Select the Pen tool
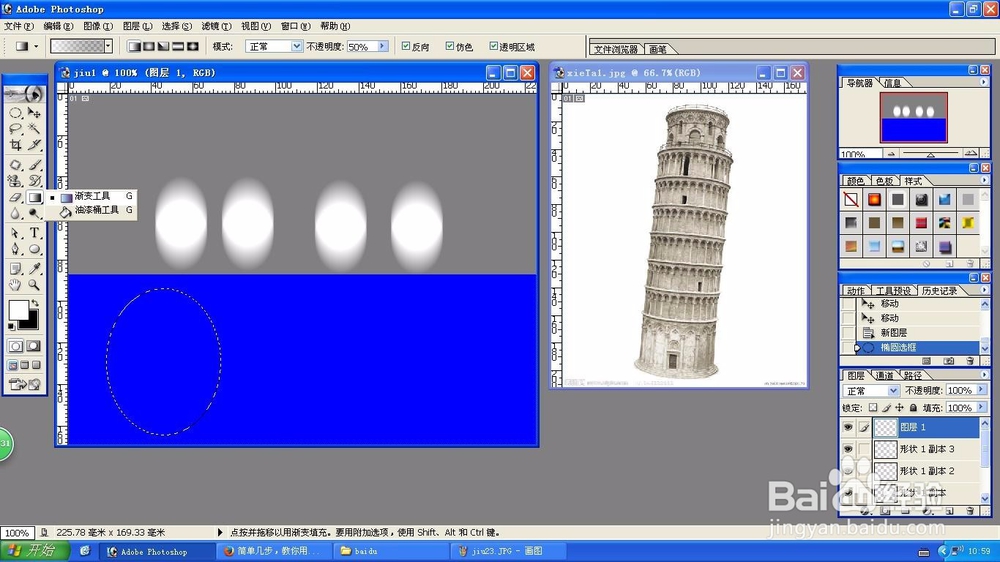The height and width of the screenshot is (562, 1000). (x=15, y=249)
